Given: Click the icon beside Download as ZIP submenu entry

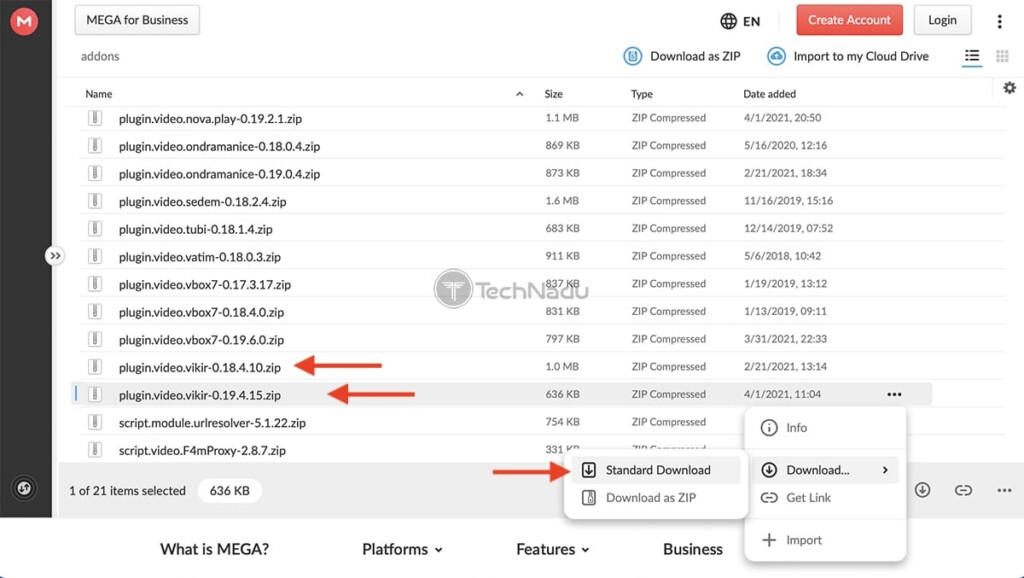Looking at the screenshot, I should pos(588,498).
